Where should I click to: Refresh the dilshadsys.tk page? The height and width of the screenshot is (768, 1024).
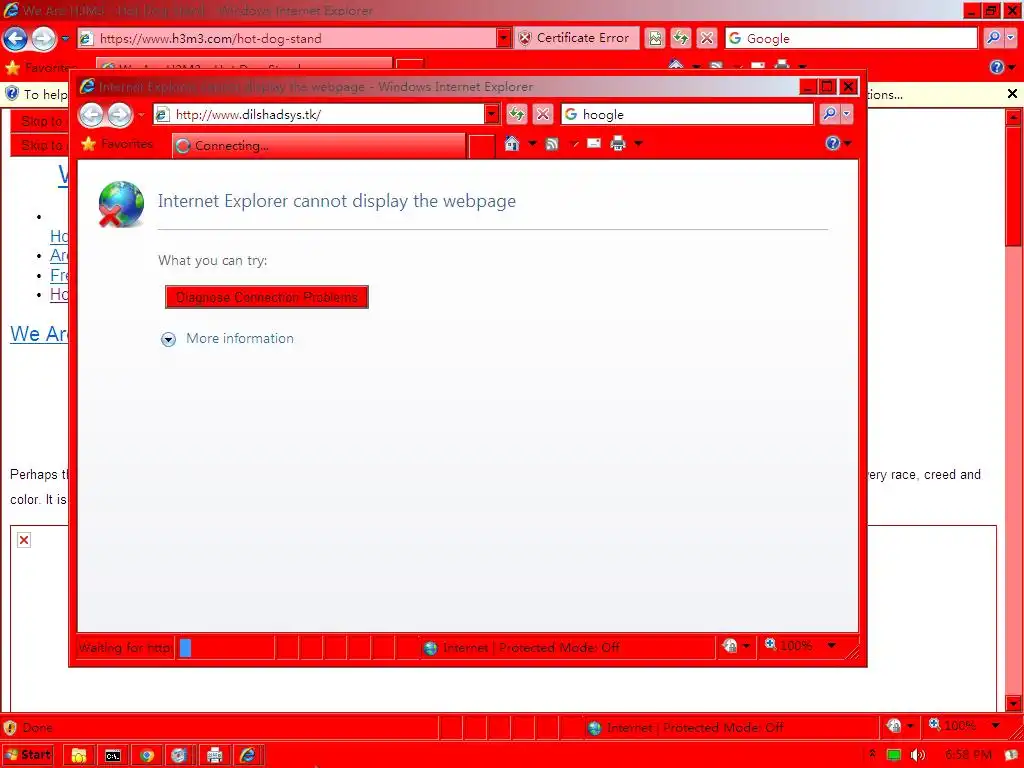pos(517,114)
